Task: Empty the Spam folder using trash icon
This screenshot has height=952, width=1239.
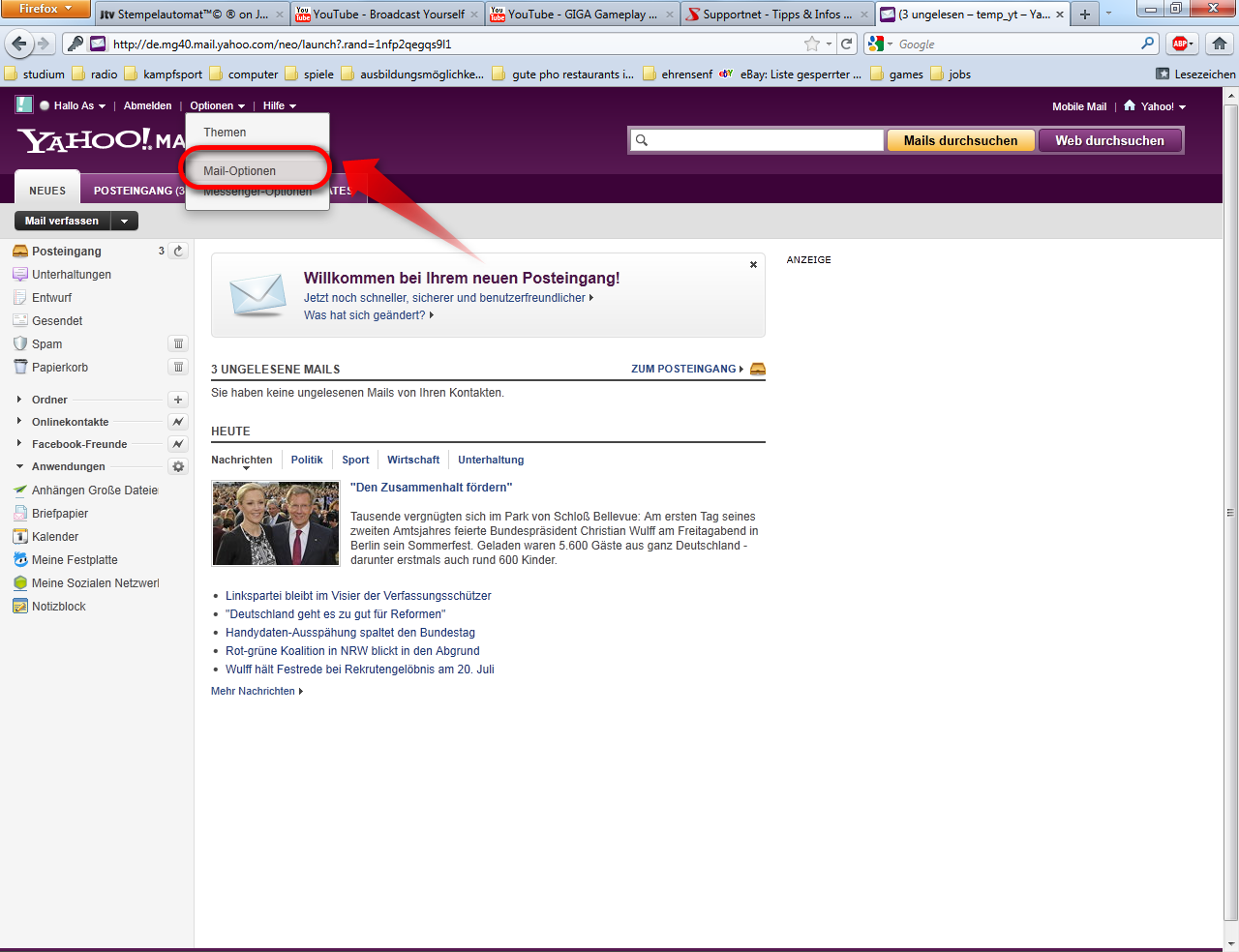Action: pos(178,343)
